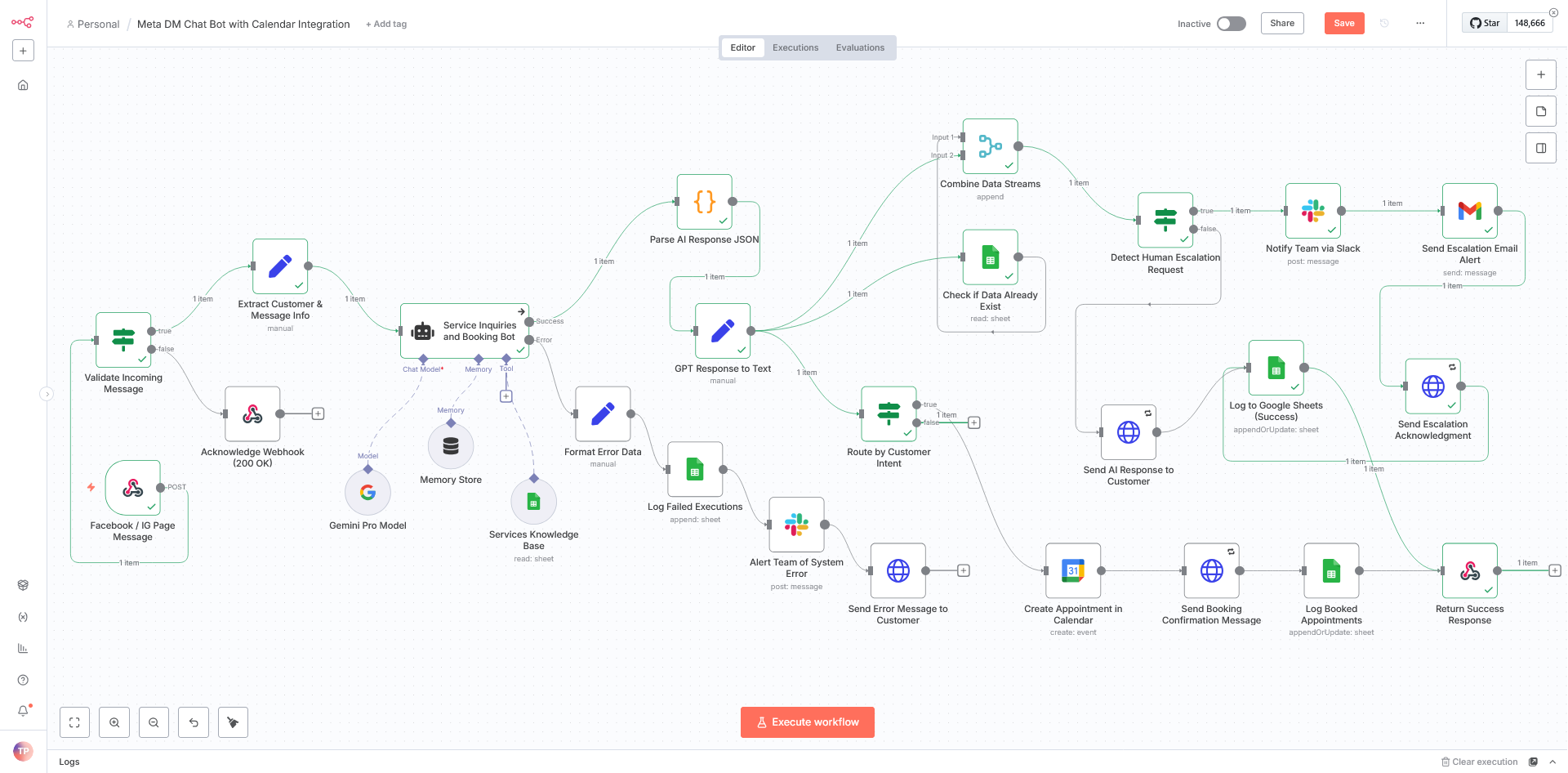Fit workflow to view with expand icon
1568x773 pixels.
[74, 722]
